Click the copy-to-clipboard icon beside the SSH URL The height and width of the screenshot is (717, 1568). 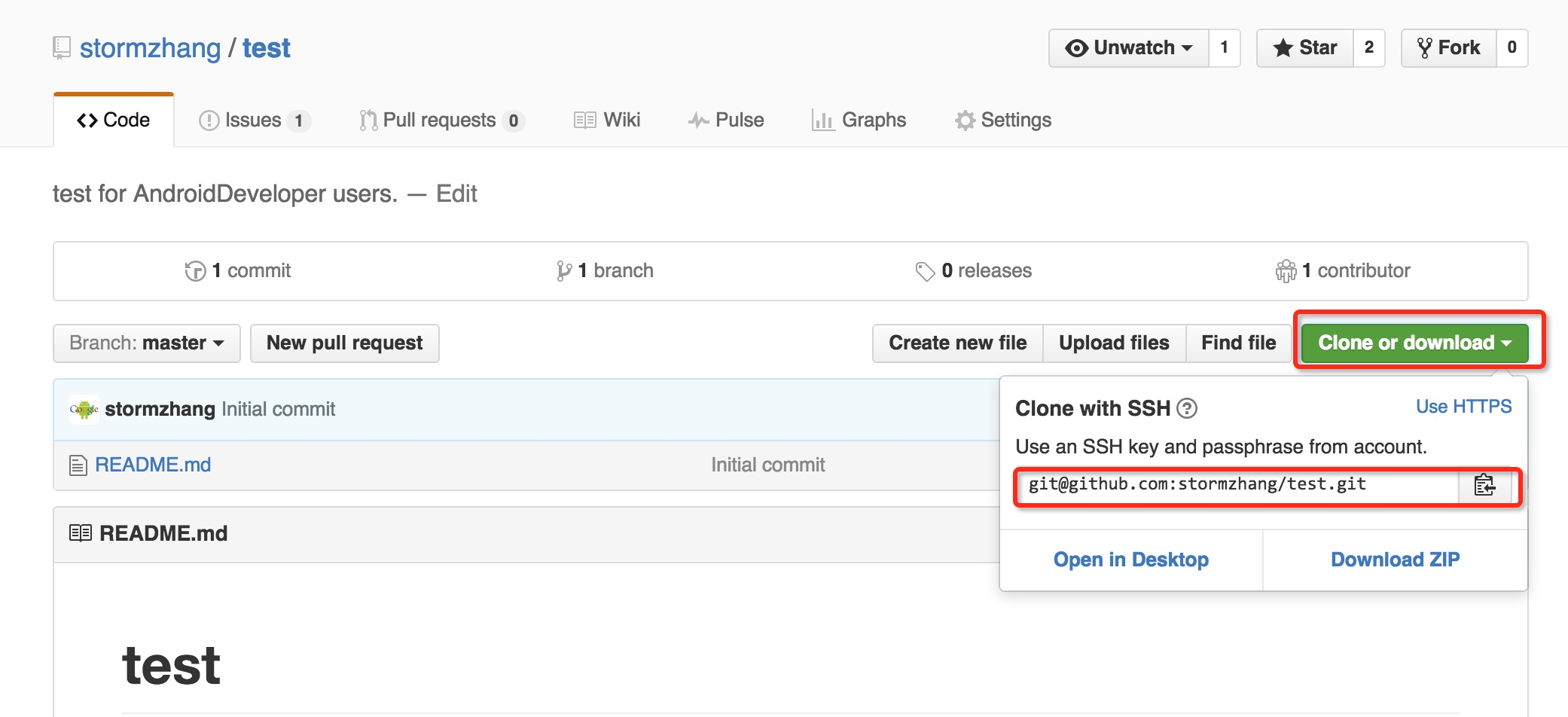pyautogui.click(x=1484, y=486)
